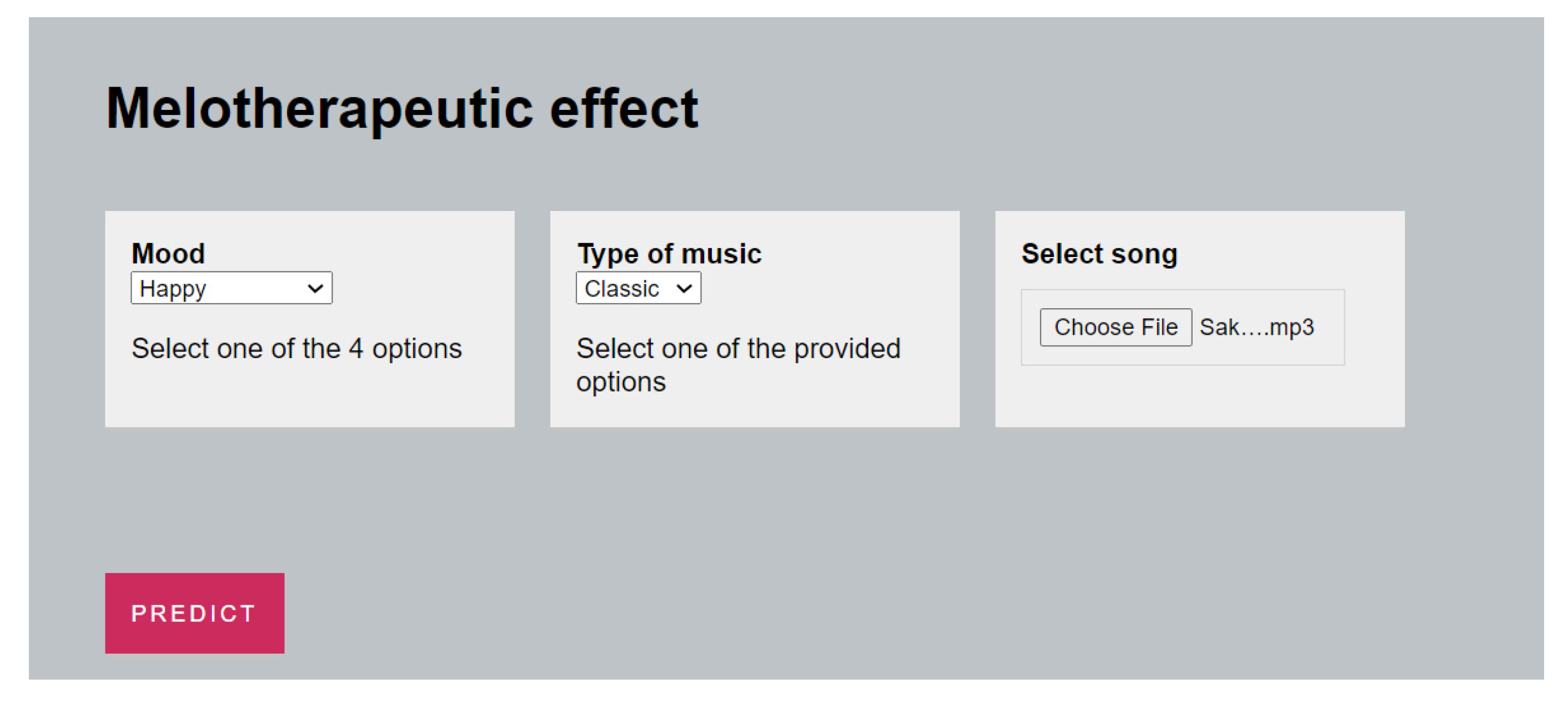1568x704 pixels.
Task: Click the chevron arrow beside Classic
Action: point(684,288)
